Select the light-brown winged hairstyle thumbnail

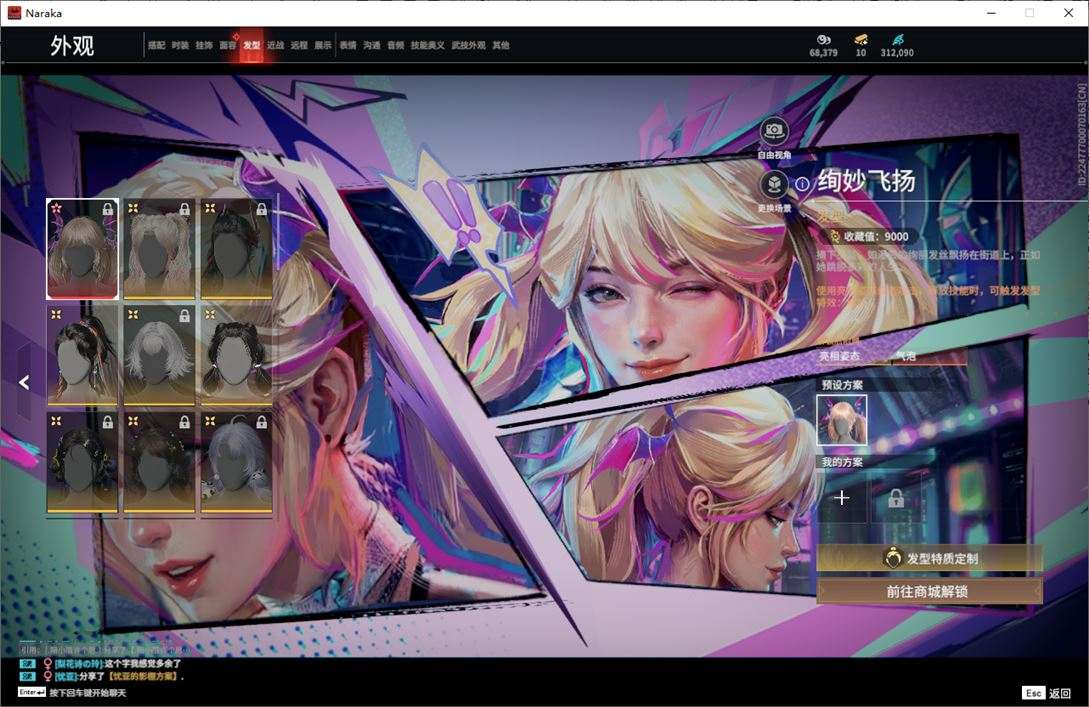click(x=83, y=249)
